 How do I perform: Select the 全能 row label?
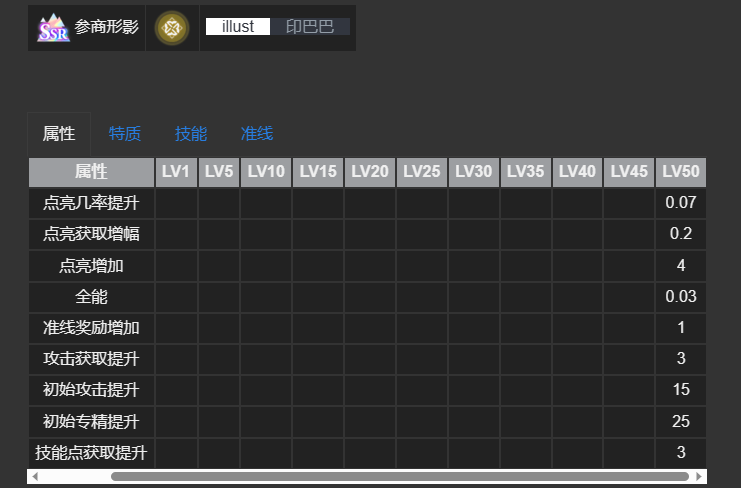(91, 296)
